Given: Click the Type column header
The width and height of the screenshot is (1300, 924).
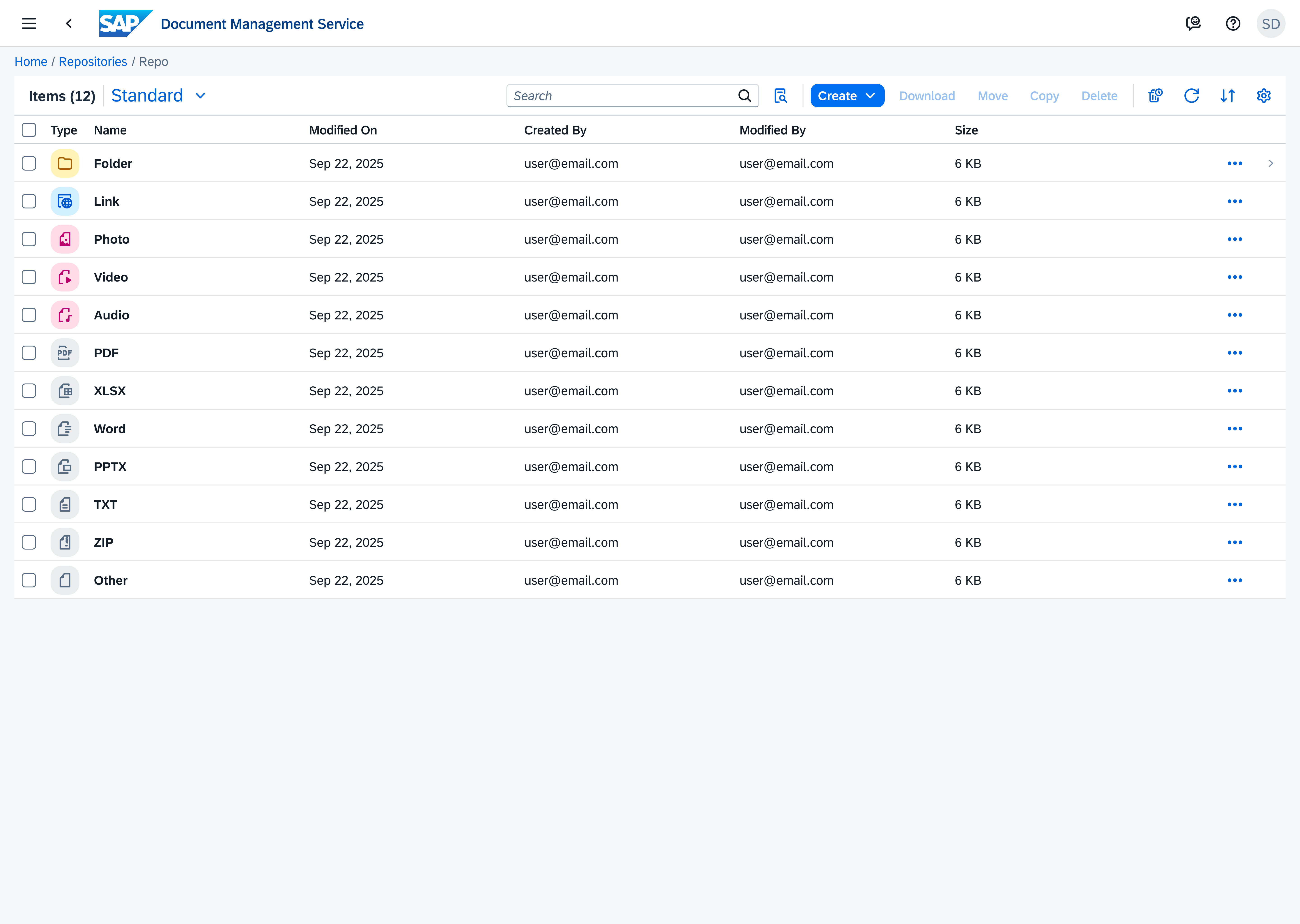Looking at the screenshot, I should [x=64, y=130].
